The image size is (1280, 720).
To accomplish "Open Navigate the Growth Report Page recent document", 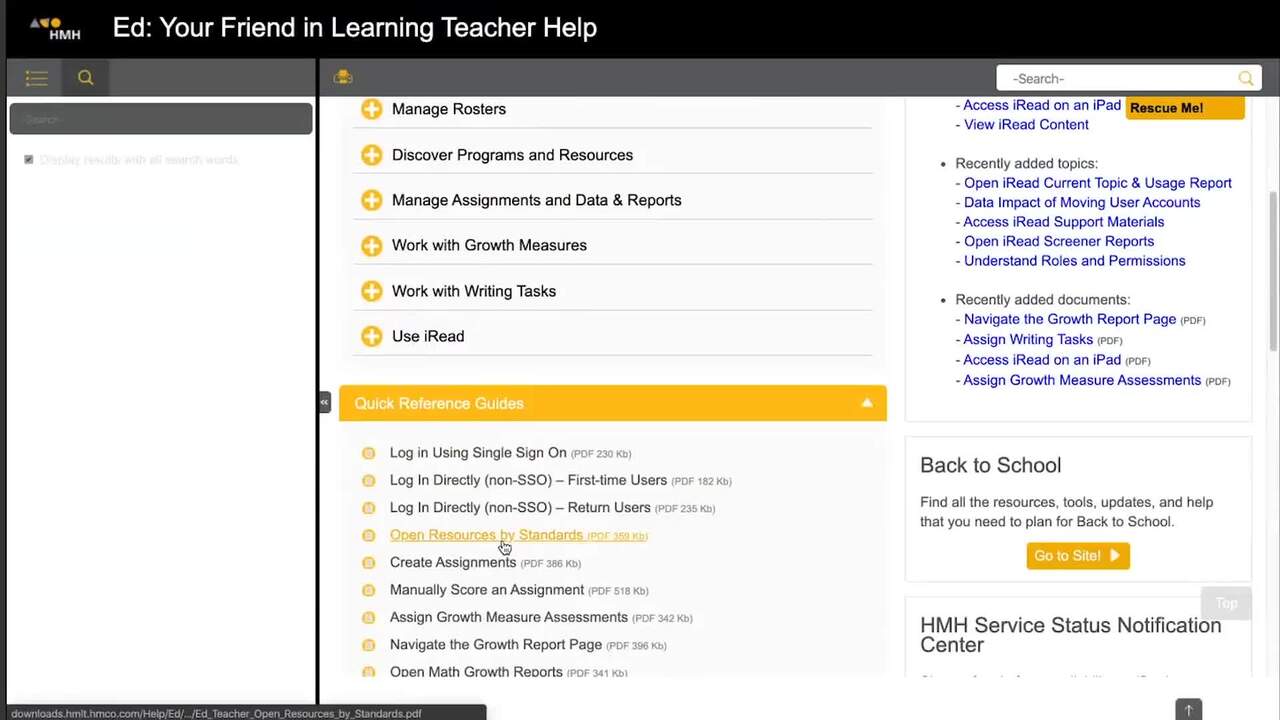I will tap(1070, 319).
